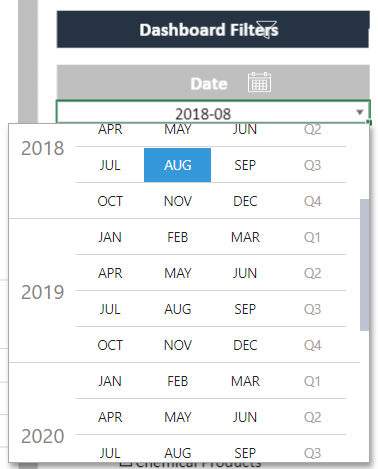The image size is (378, 469).
Task: Open the 2018-08 date dropdown arrow
Action: (x=360, y=112)
